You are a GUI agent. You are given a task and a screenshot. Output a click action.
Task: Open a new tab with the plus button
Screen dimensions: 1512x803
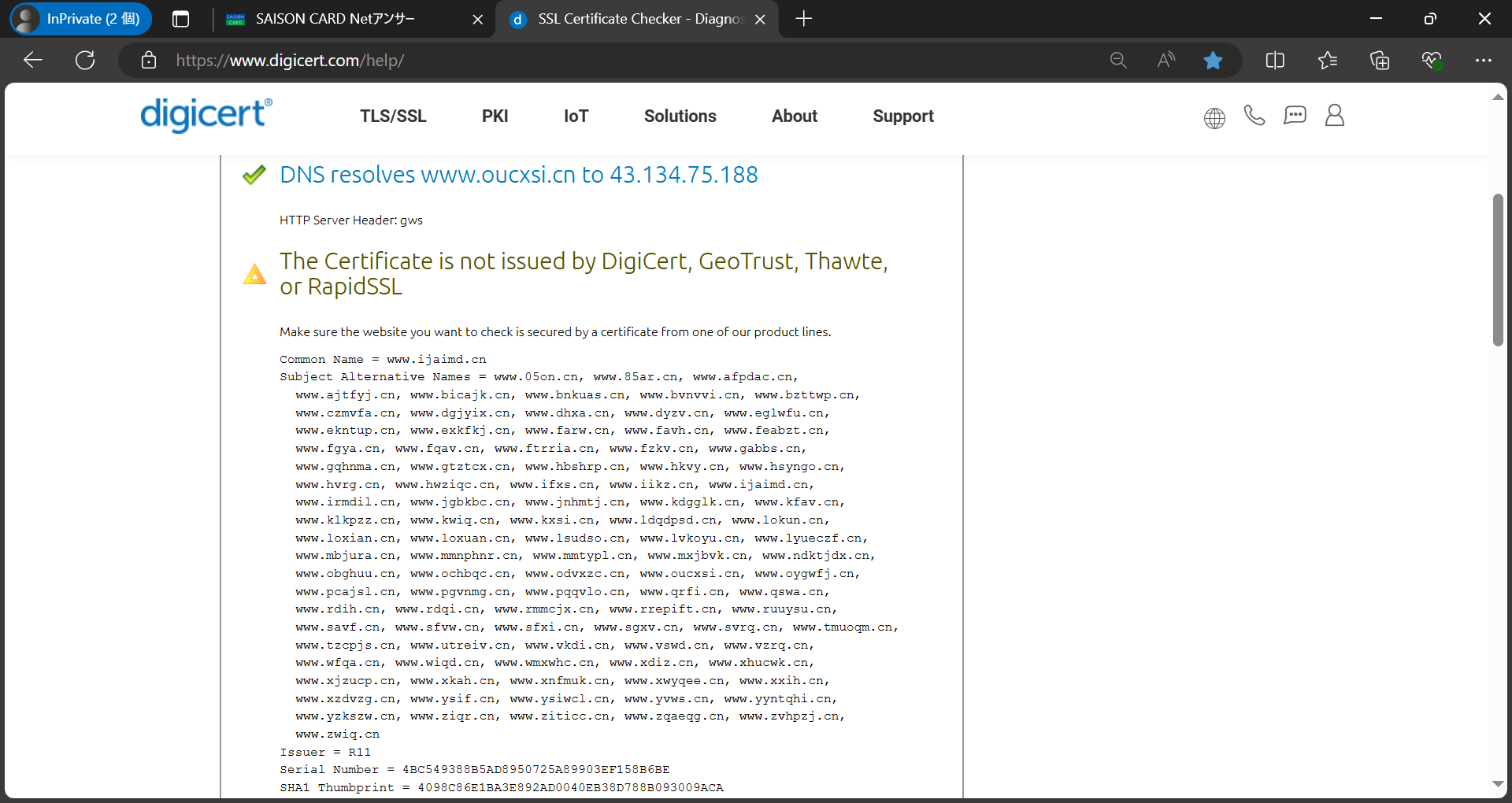[x=803, y=19]
